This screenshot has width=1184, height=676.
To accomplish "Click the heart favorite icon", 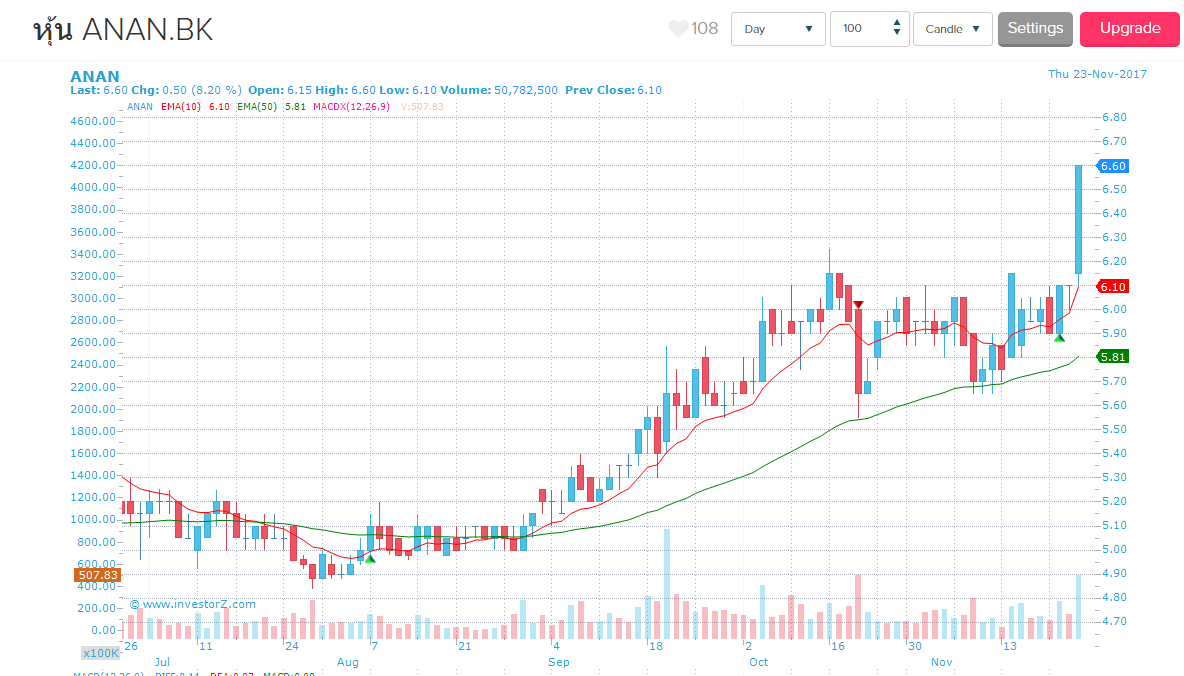I will click(677, 29).
